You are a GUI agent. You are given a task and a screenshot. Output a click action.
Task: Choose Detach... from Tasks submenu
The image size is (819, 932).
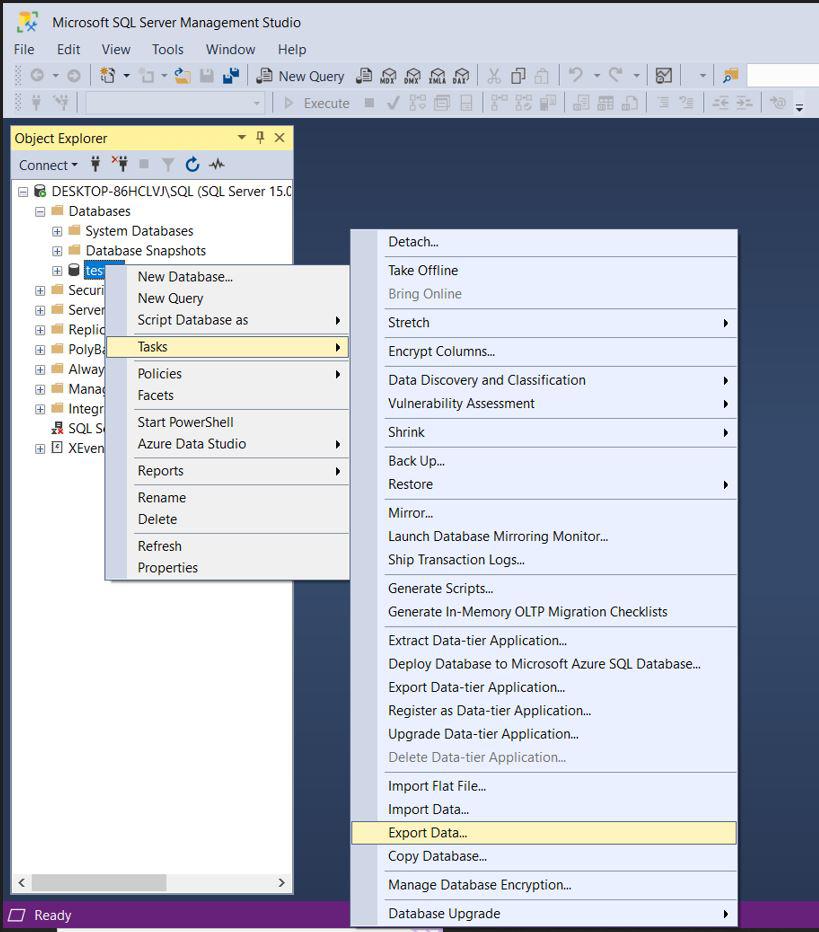544,242
